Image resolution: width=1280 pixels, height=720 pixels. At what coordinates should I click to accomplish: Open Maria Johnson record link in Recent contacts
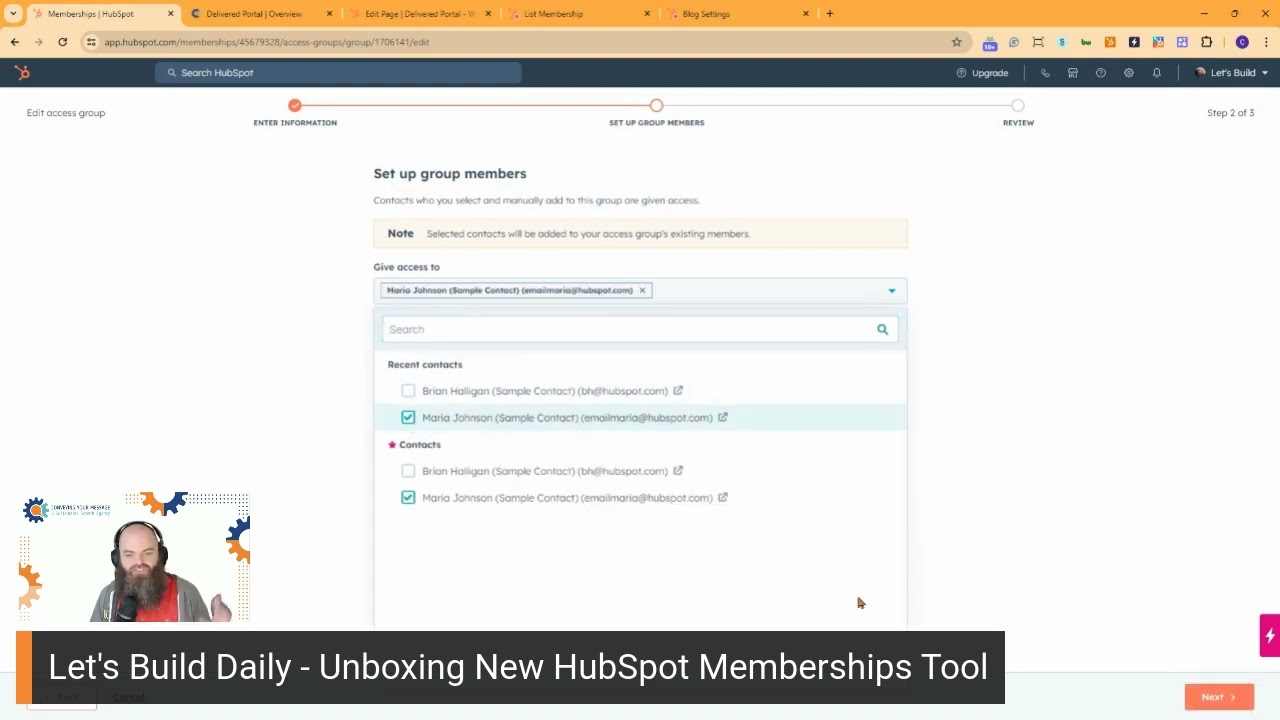tap(723, 417)
